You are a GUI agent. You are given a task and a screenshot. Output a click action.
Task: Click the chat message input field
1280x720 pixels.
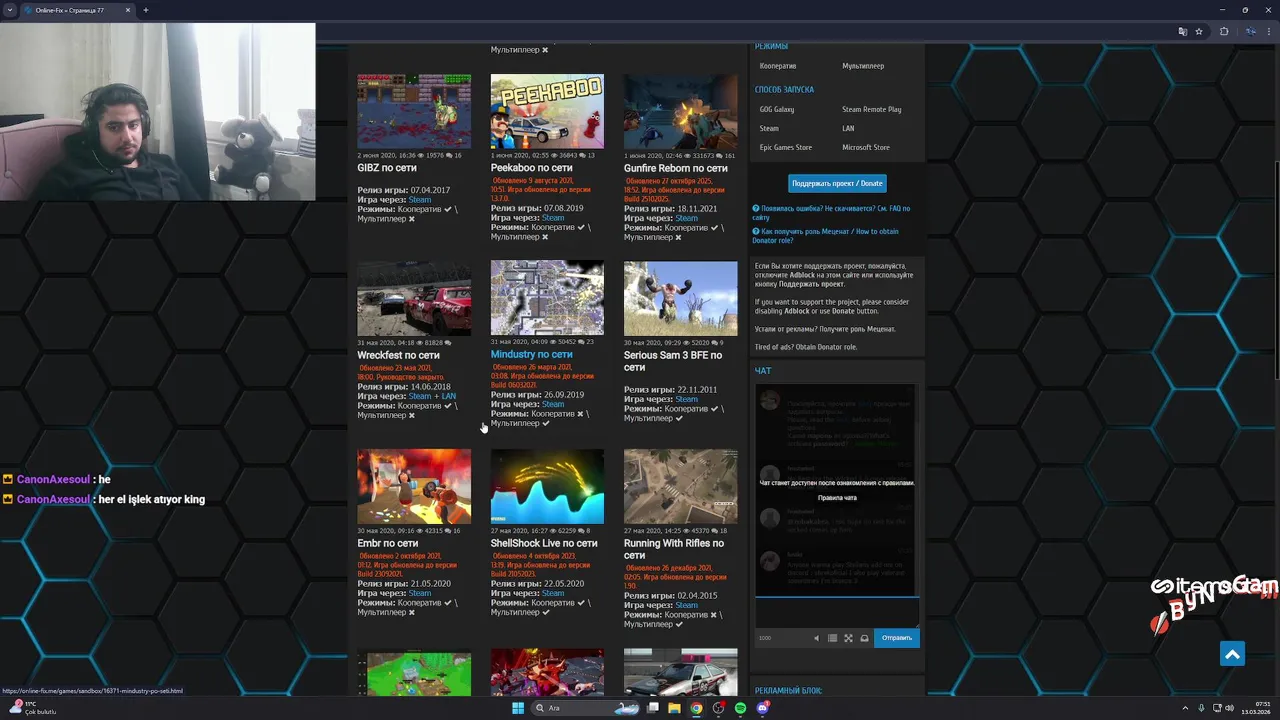pos(837,612)
